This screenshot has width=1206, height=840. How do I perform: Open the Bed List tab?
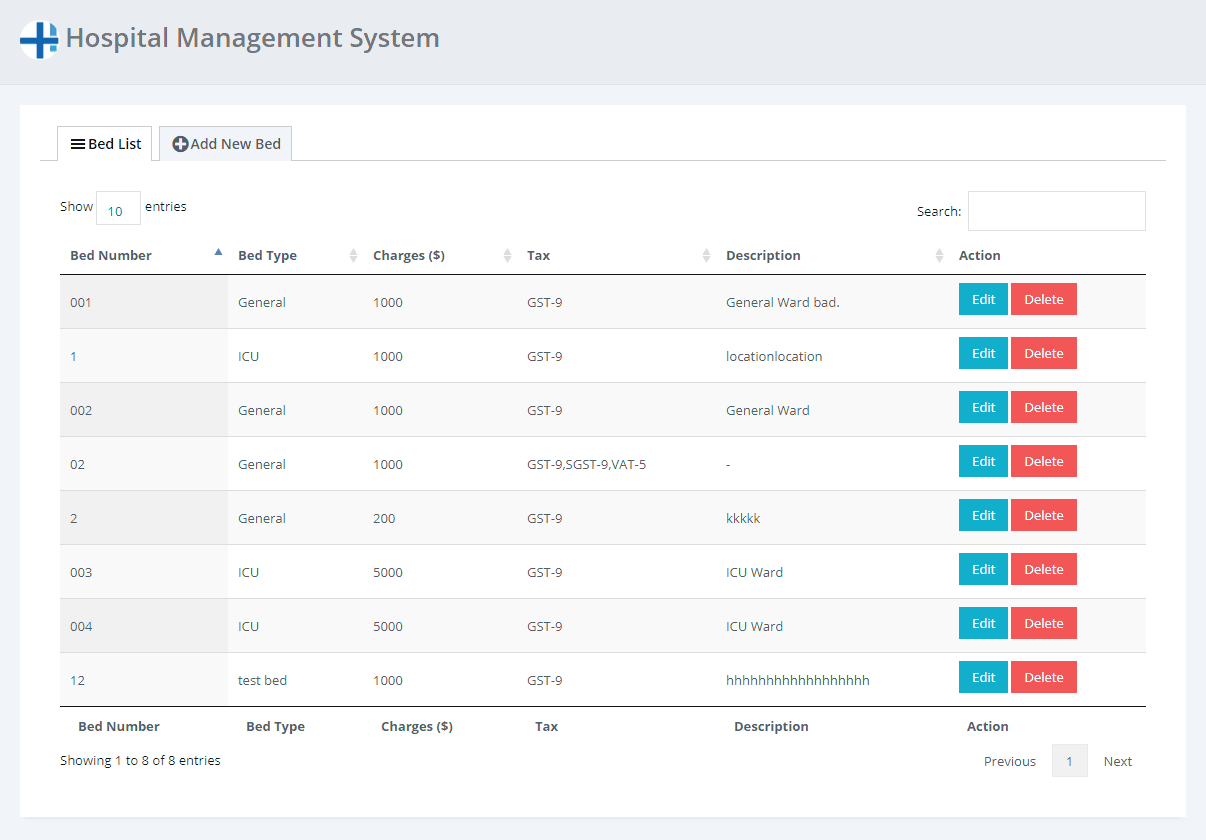105,144
